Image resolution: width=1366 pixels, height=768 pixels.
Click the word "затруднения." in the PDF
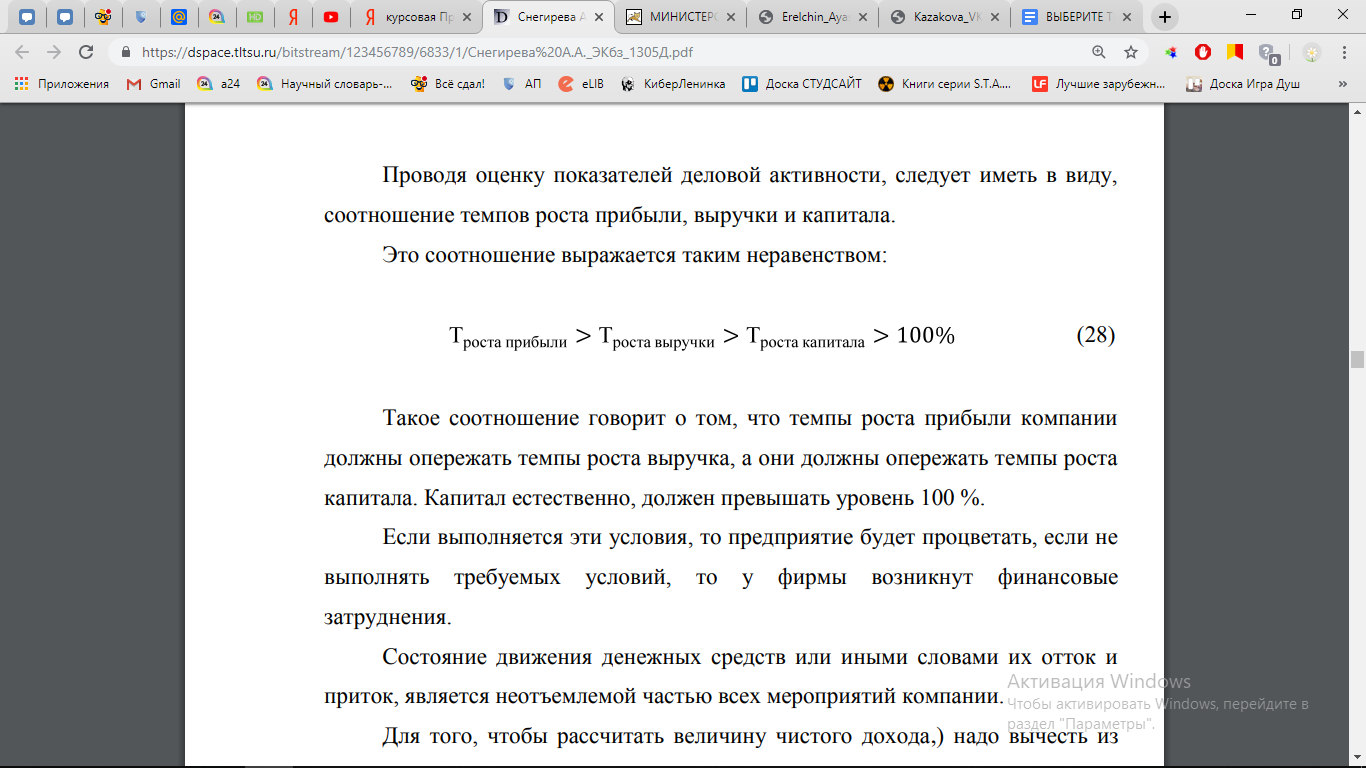coord(387,618)
